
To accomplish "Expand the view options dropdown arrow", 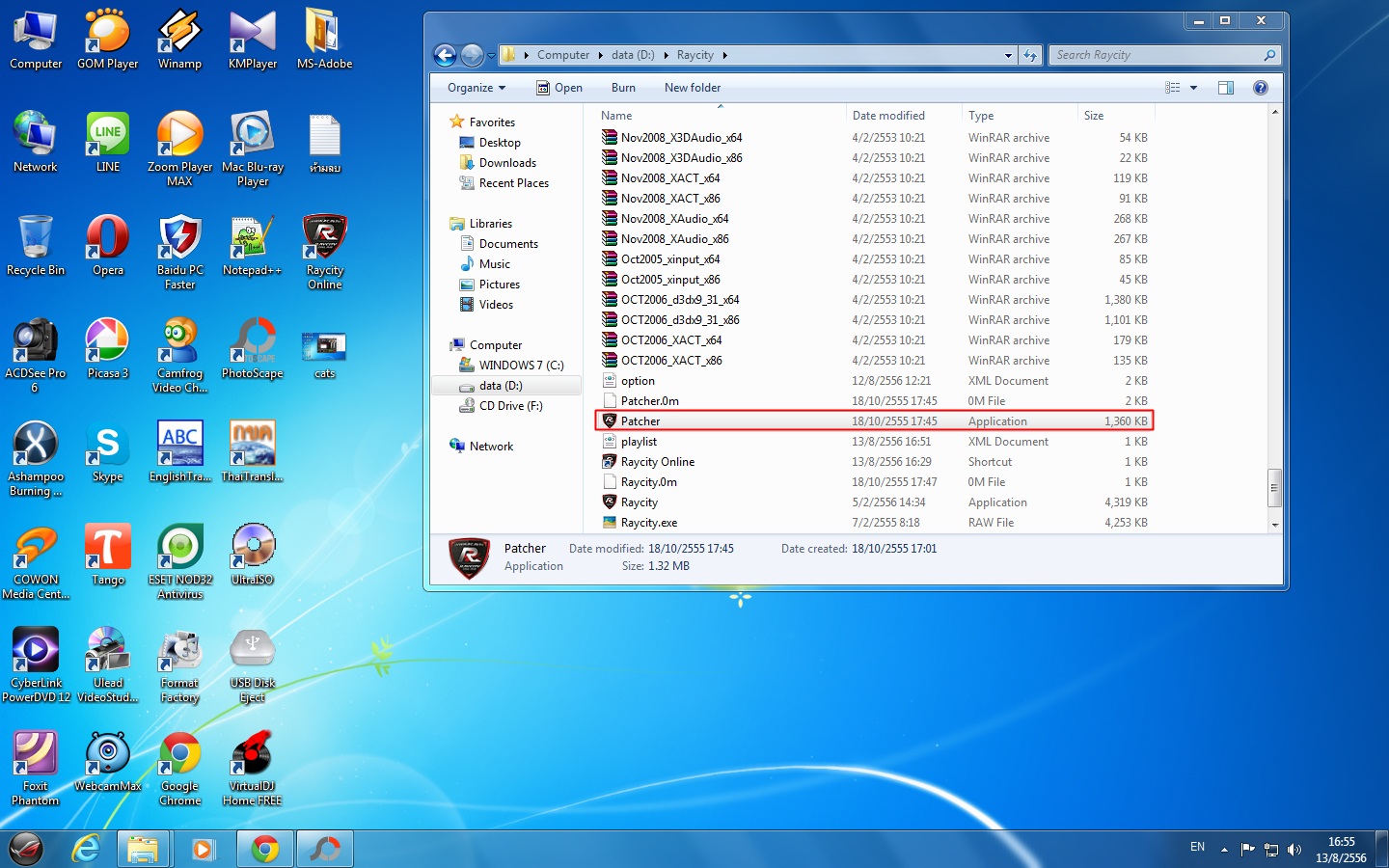I will (1193, 88).
